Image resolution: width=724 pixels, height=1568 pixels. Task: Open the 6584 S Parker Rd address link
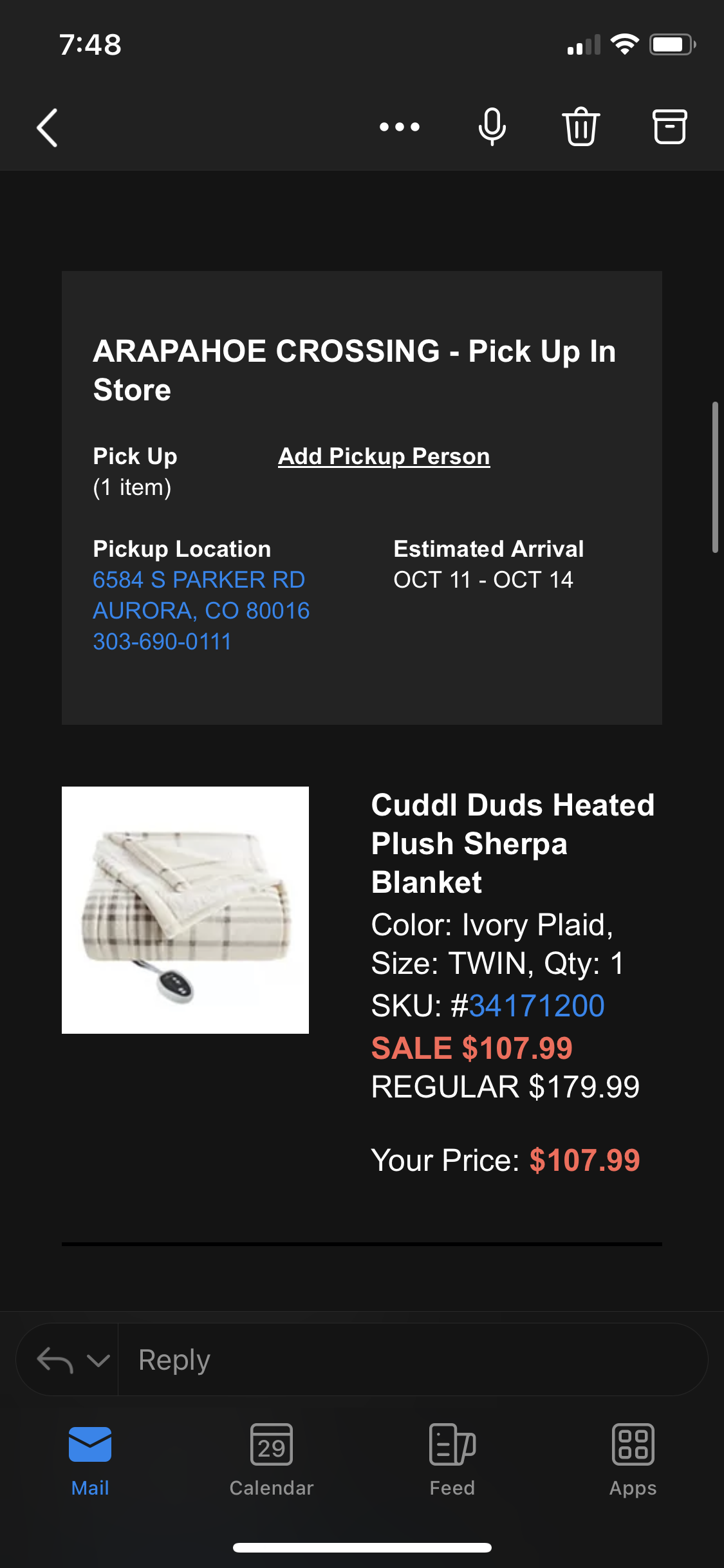tap(199, 580)
